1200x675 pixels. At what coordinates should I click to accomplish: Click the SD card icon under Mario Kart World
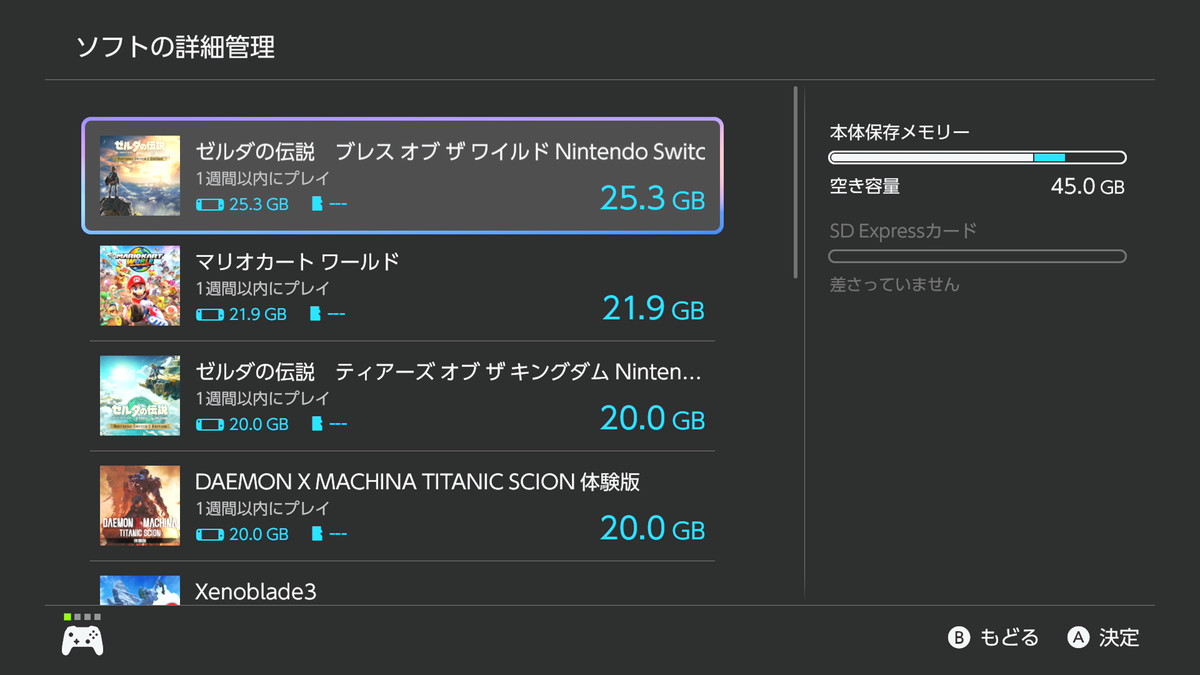[318, 314]
